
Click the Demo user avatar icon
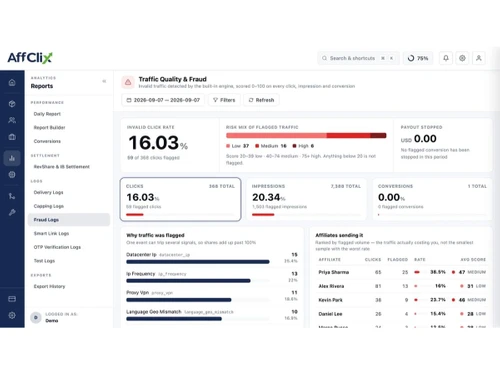click(36, 317)
